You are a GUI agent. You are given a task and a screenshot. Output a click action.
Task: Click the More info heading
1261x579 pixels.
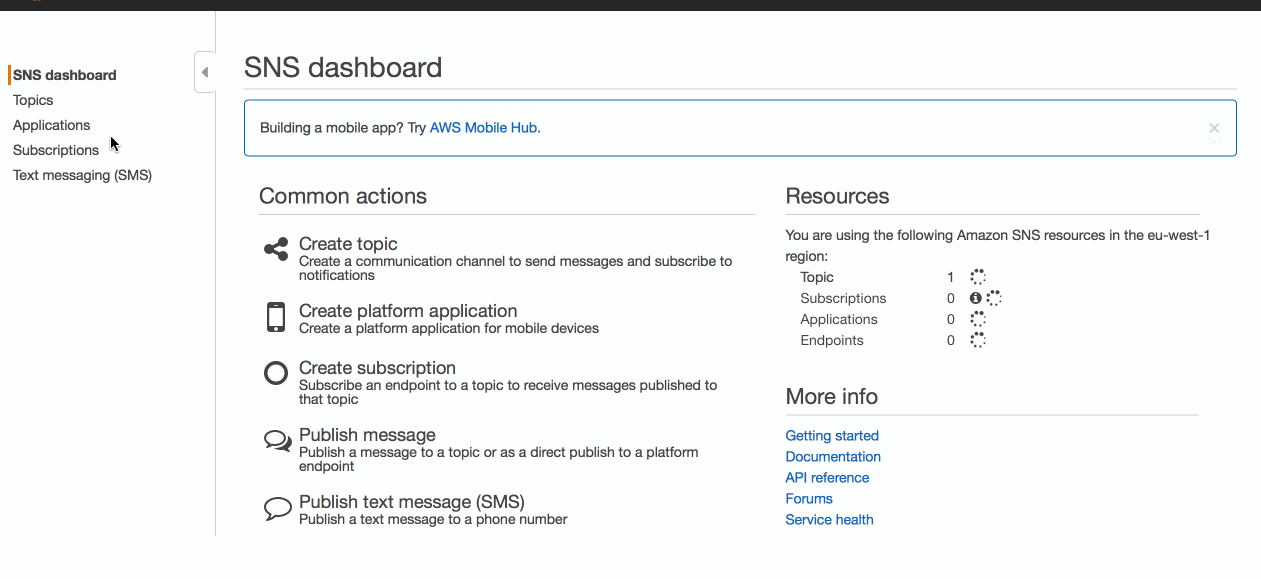pos(832,396)
